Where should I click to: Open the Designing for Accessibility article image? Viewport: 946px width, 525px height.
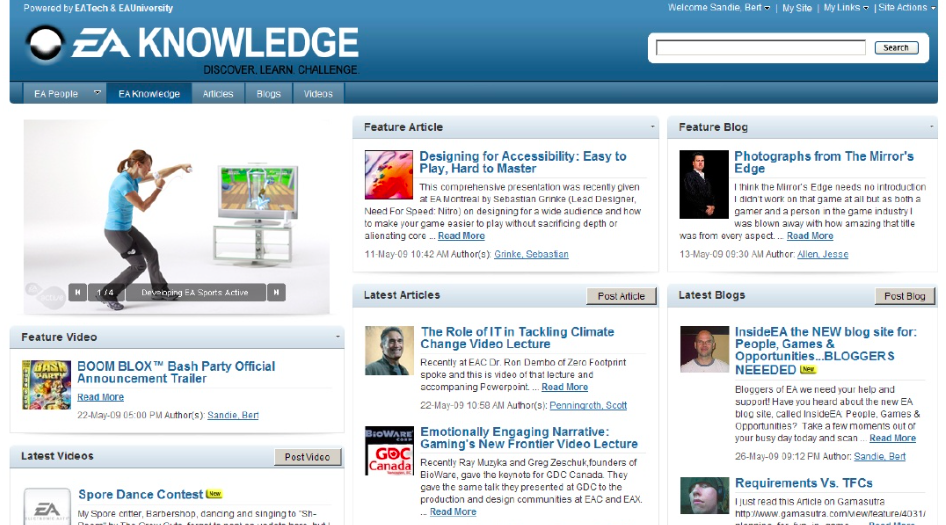[x=389, y=175]
